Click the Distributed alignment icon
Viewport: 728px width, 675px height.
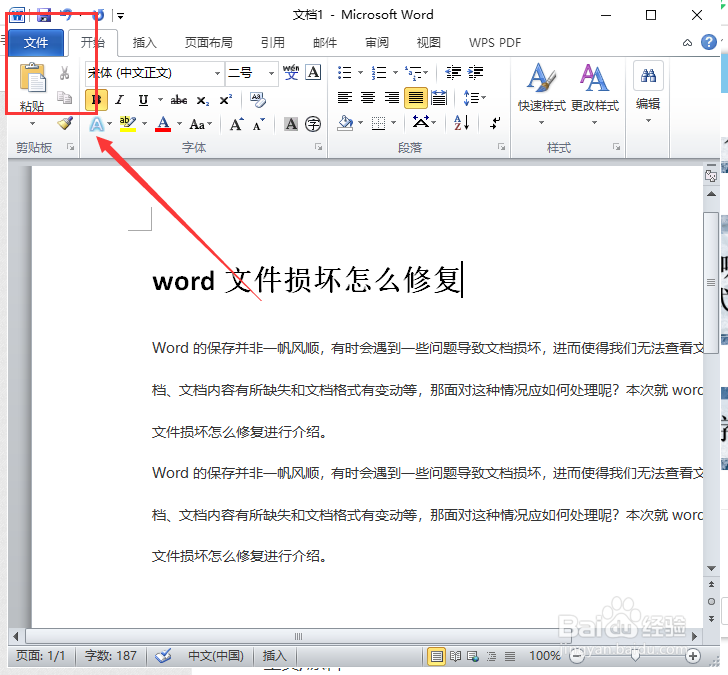point(439,98)
